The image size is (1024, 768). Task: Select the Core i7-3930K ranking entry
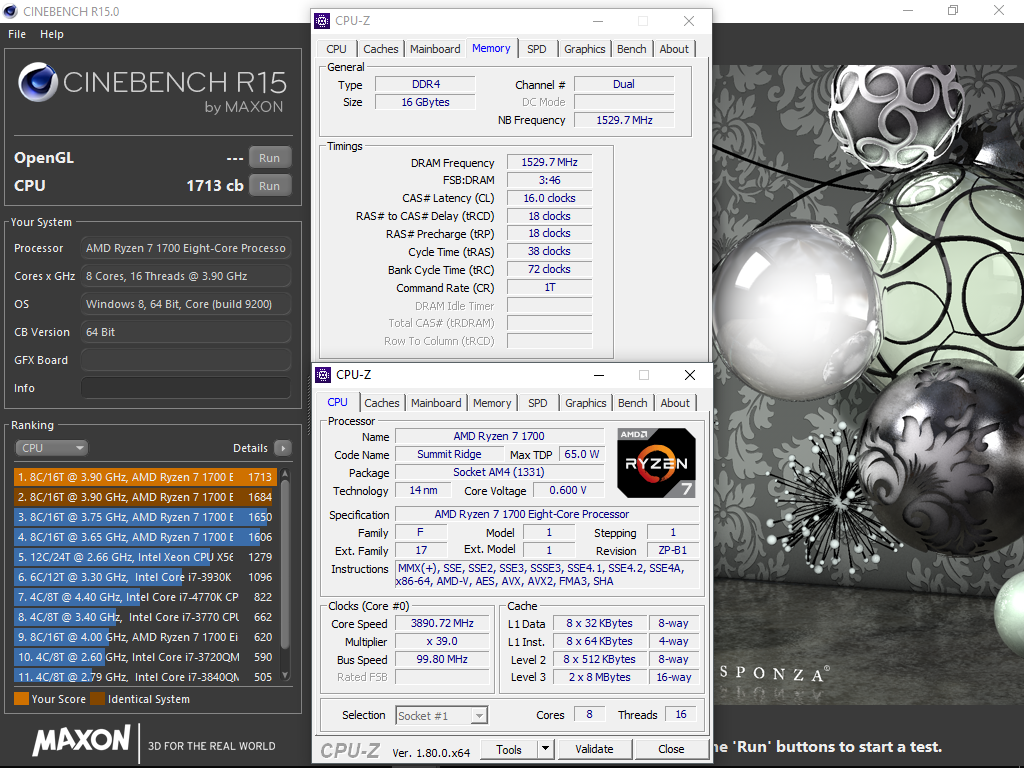point(145,577)
